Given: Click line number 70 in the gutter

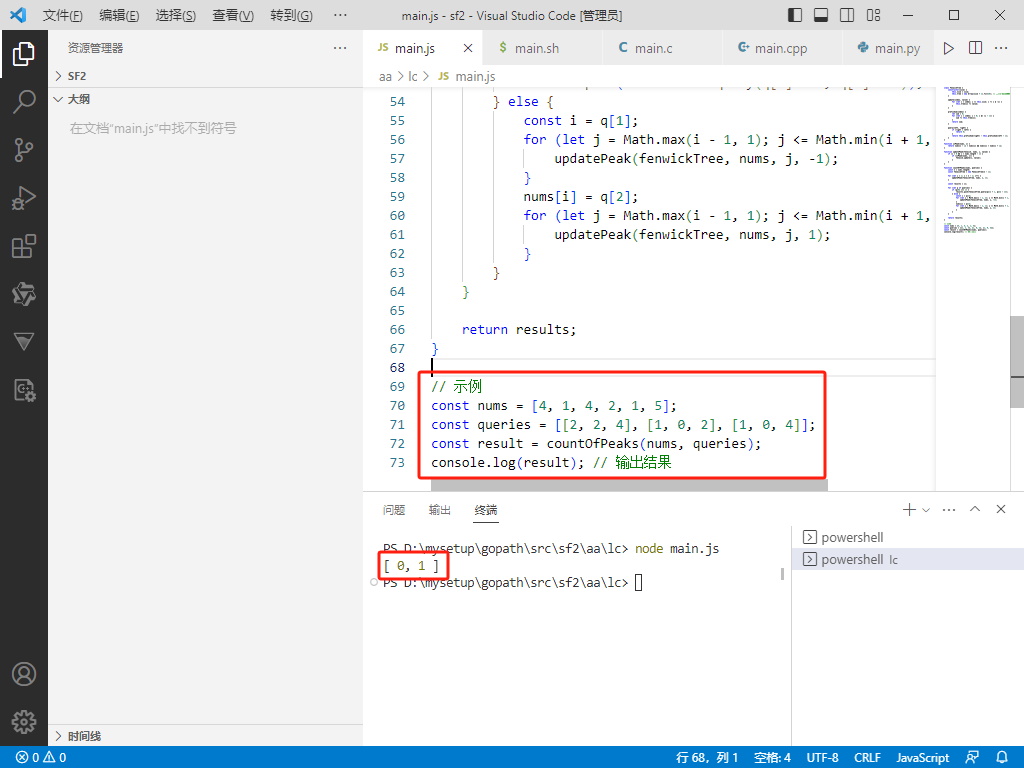Looking at the screenshot, I should [x=397, y=406].
